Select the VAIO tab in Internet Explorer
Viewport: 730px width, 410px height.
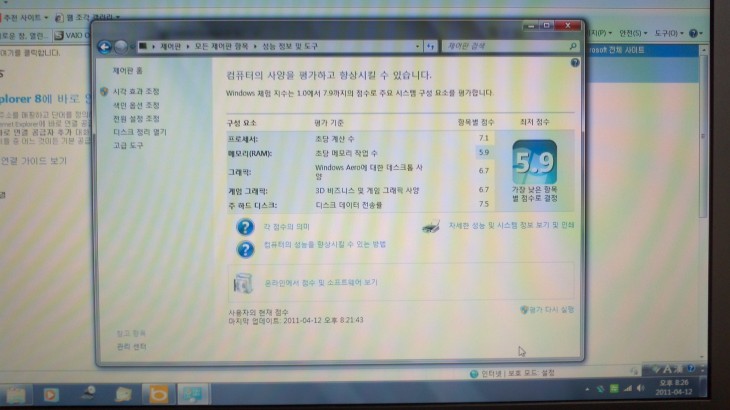[x=72, y=35]
